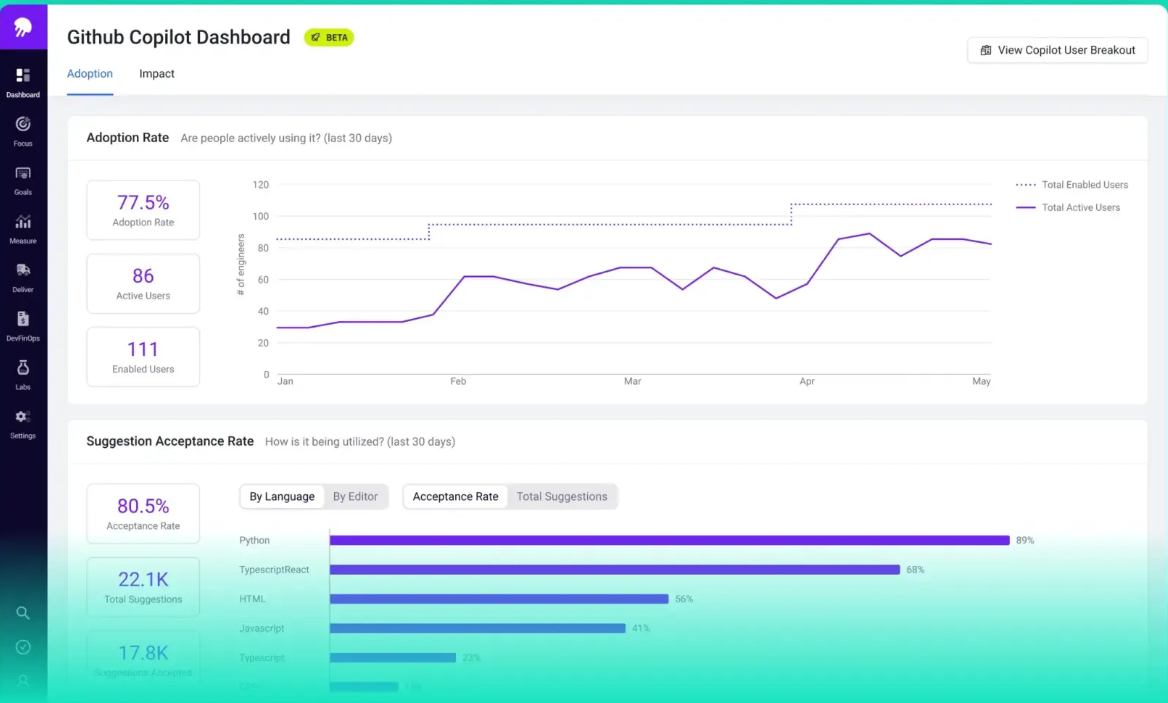Click the profile icon at bottom of sidebar

pos(22,680)
